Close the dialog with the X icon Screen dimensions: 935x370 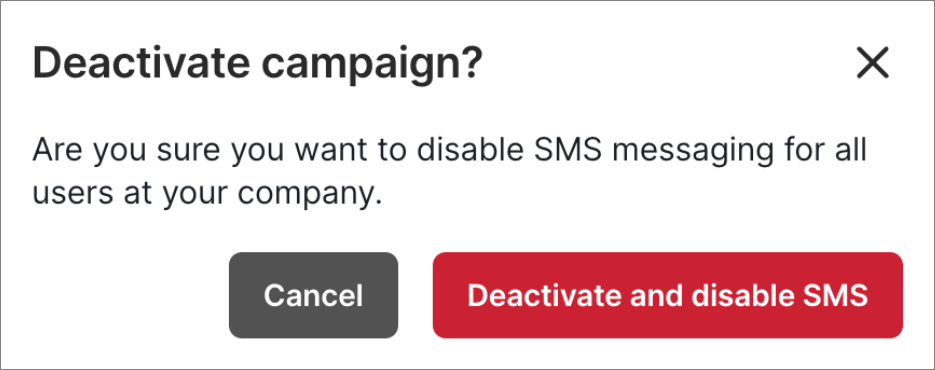[872, 63]
